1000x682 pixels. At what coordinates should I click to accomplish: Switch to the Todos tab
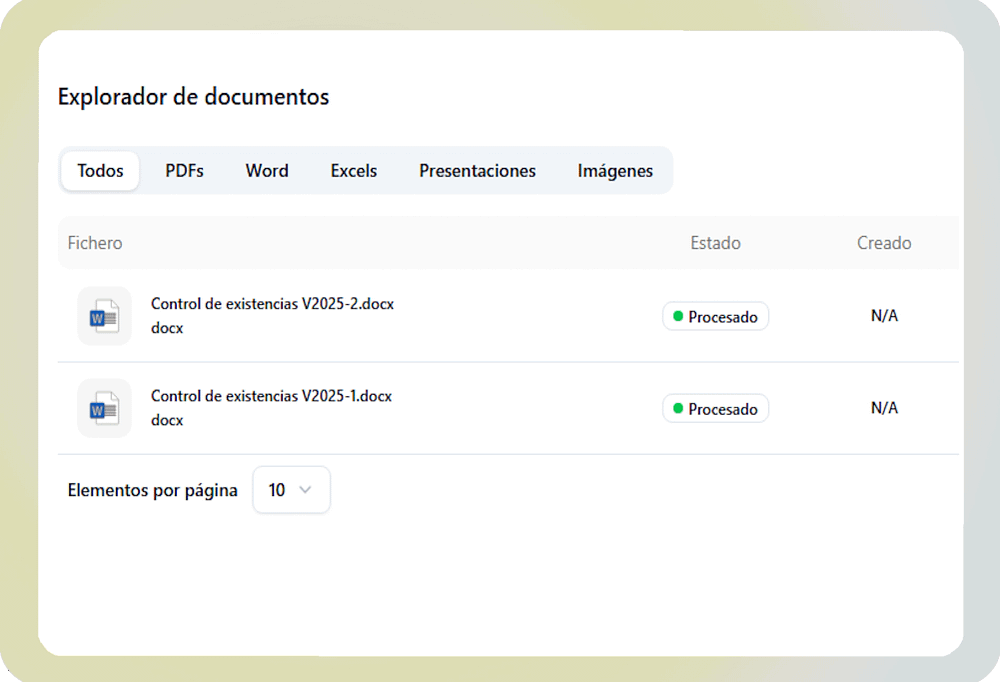tap(100, 171)
